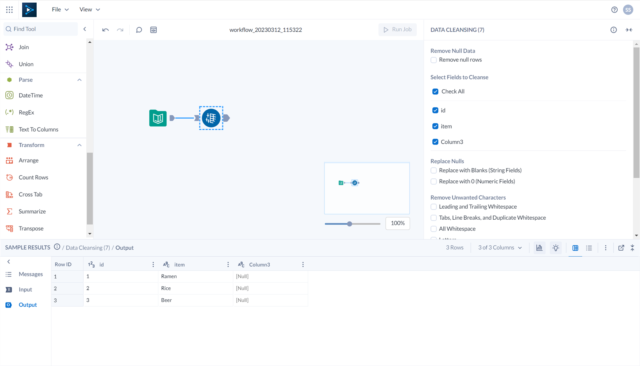Open Data Cleansing info icon
Viewport: 640px width, 366px height.
(x=613, y=30)
